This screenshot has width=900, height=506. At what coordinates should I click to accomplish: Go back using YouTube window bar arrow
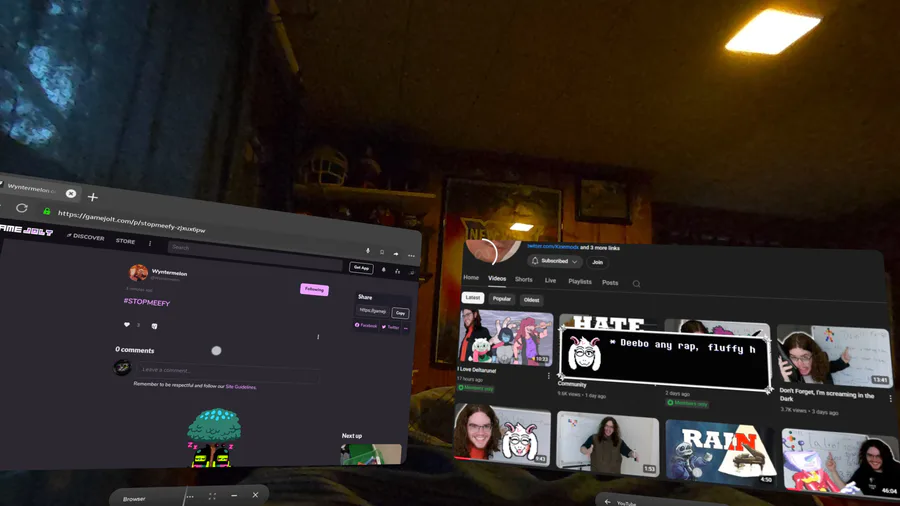click(607, 501)
